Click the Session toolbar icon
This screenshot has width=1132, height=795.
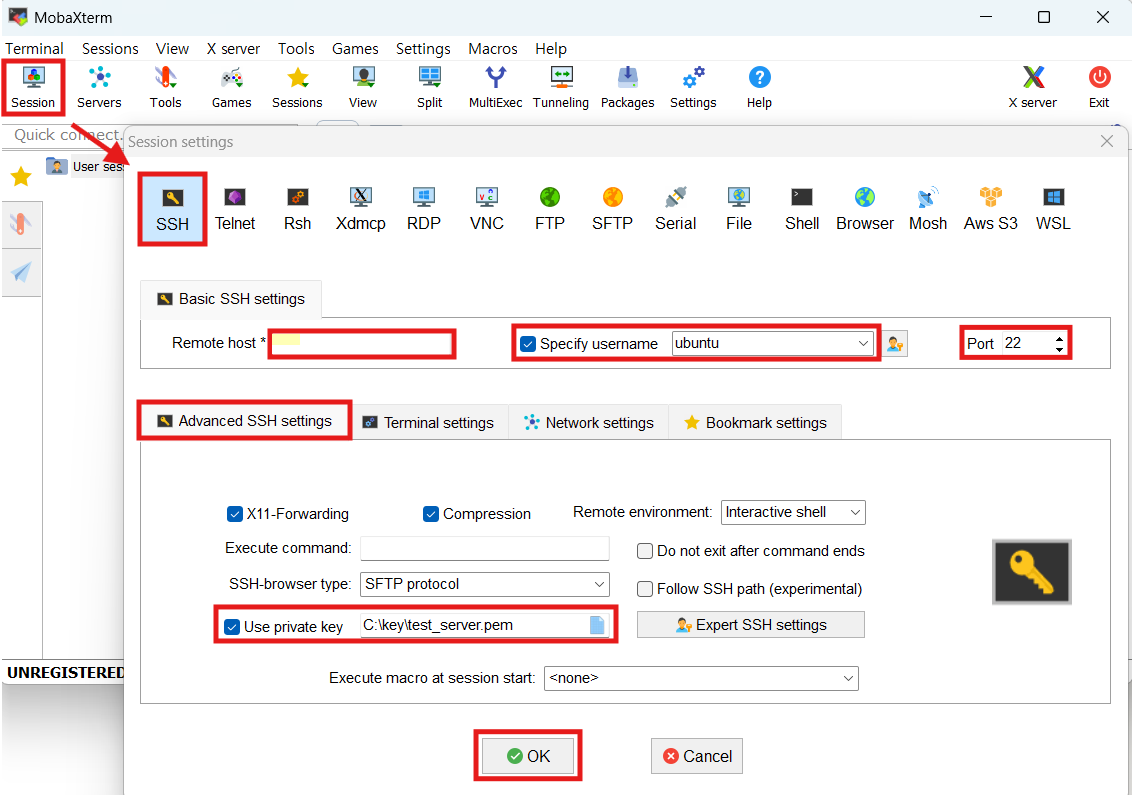pos(33,87)
